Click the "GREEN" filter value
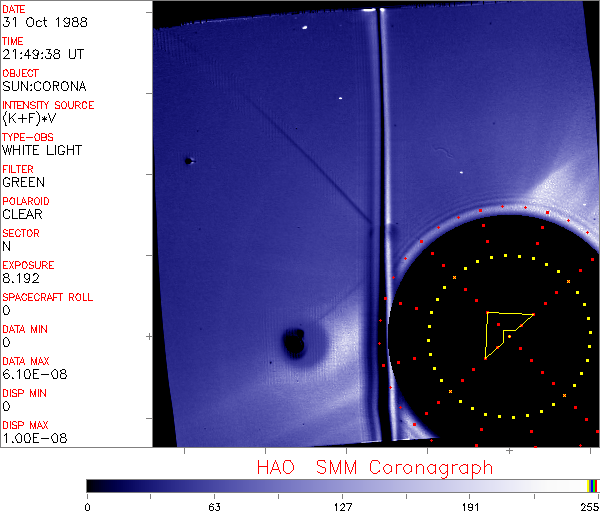600x512 pixels. pyautogui.click(x=23, y=182)
